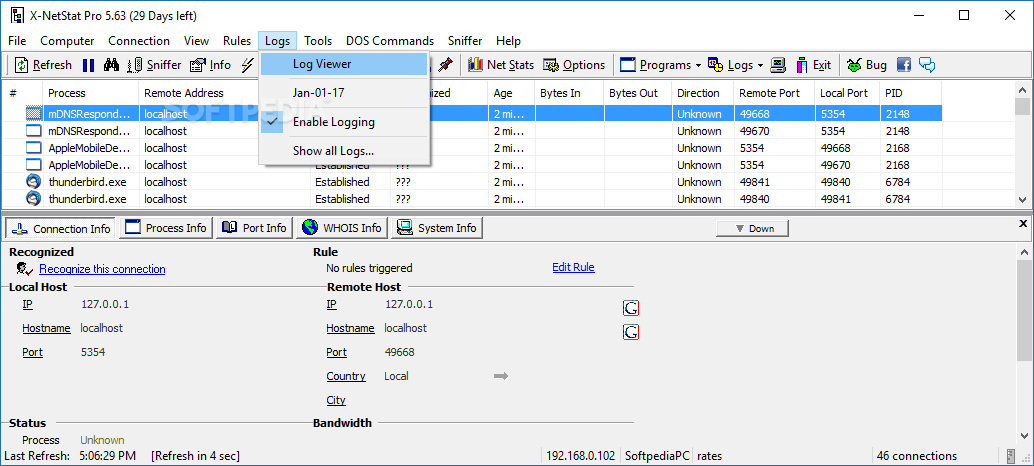
Task: Open Net Stats from the toolbar
Action: click(501, 65)
